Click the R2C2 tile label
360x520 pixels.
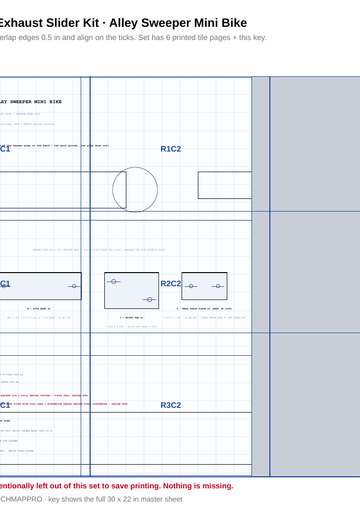171,284
